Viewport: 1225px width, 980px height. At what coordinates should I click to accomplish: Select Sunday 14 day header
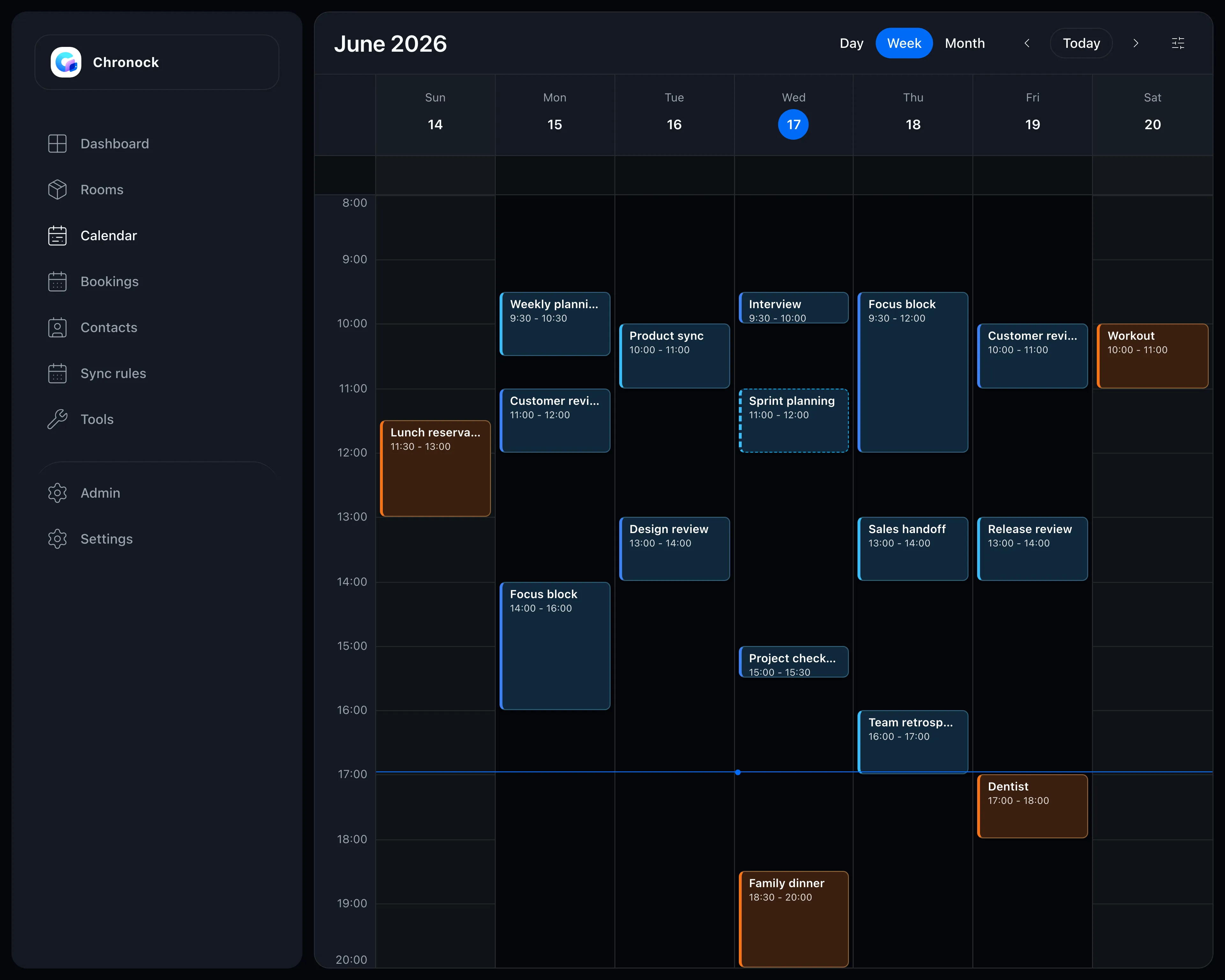[x=435, y=115]
